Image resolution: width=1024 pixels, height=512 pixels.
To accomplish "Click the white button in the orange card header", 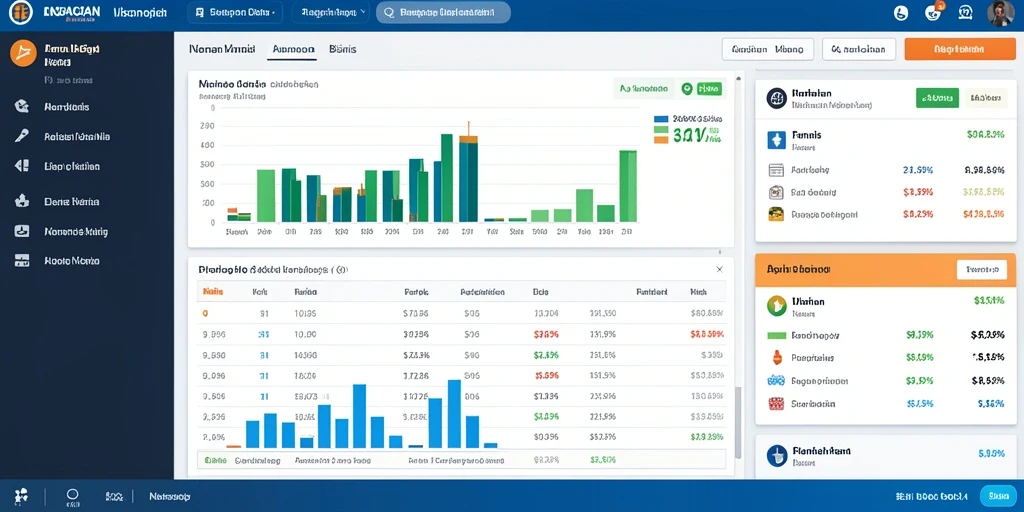I will tap(982, 269).
